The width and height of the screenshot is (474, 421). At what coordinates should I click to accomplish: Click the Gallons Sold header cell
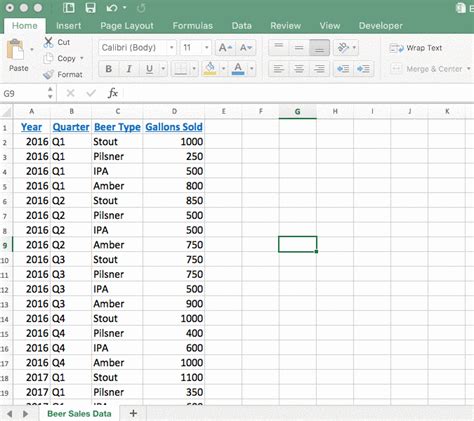(x=174, y=127)
